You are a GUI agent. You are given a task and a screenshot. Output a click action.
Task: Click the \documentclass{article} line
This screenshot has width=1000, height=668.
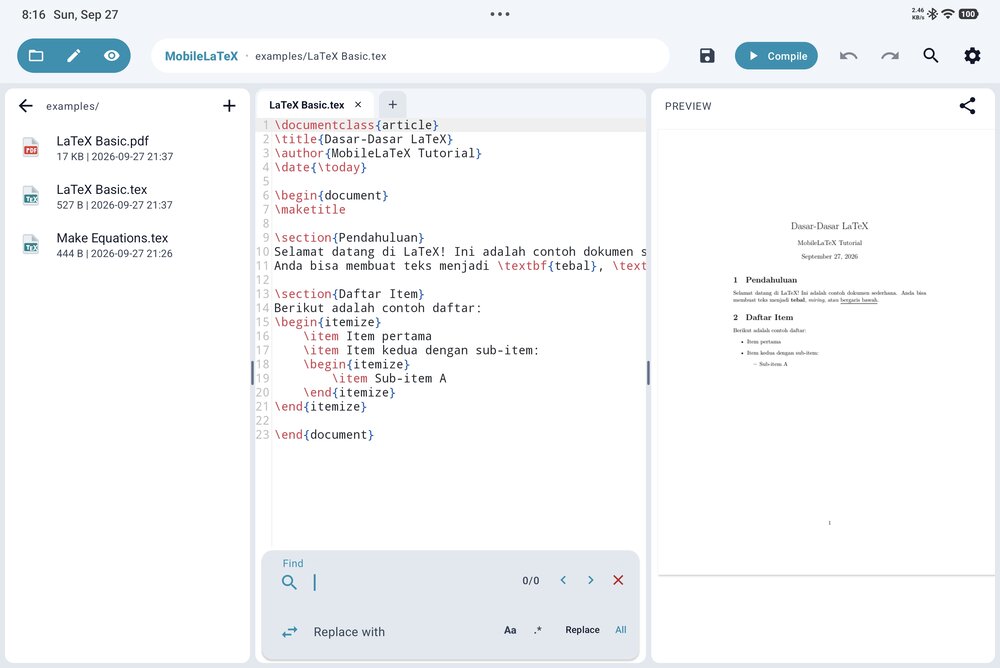[357, 125]
